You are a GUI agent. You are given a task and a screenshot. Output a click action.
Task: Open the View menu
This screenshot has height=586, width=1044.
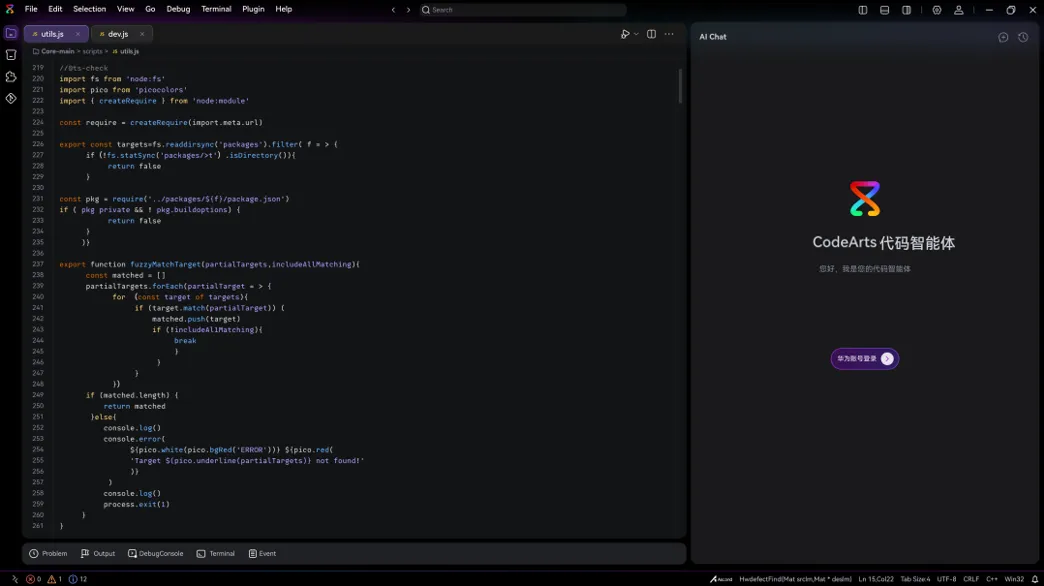(125, 9)
